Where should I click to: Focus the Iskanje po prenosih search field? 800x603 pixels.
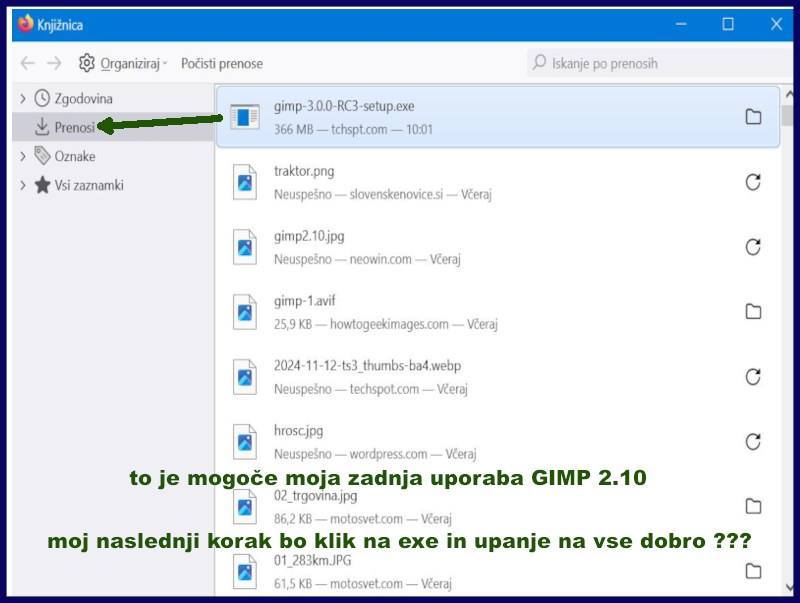658,63
